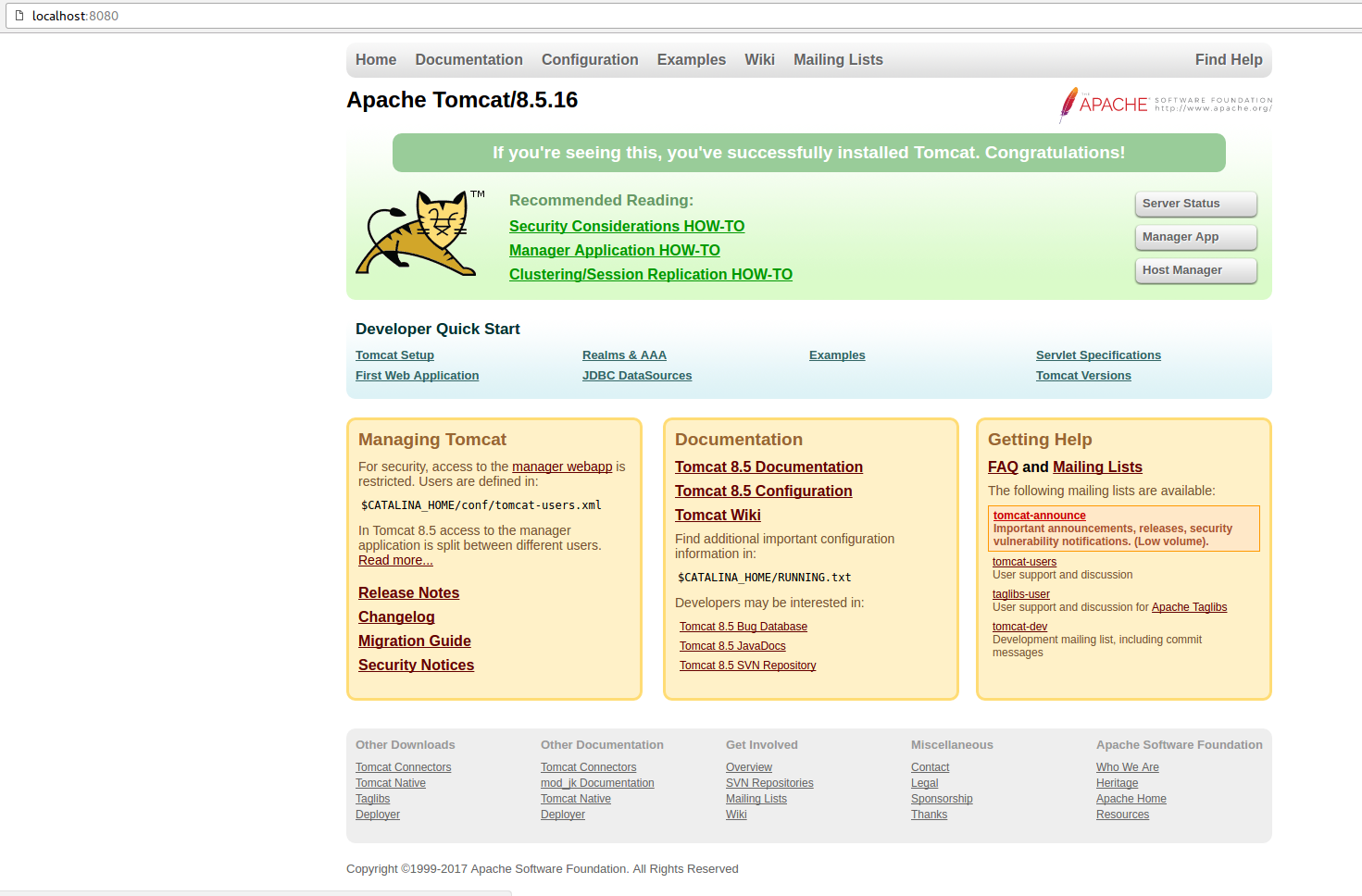
Task: Open Mailing Lists link in Getting Help
Action: (1097, 467)
